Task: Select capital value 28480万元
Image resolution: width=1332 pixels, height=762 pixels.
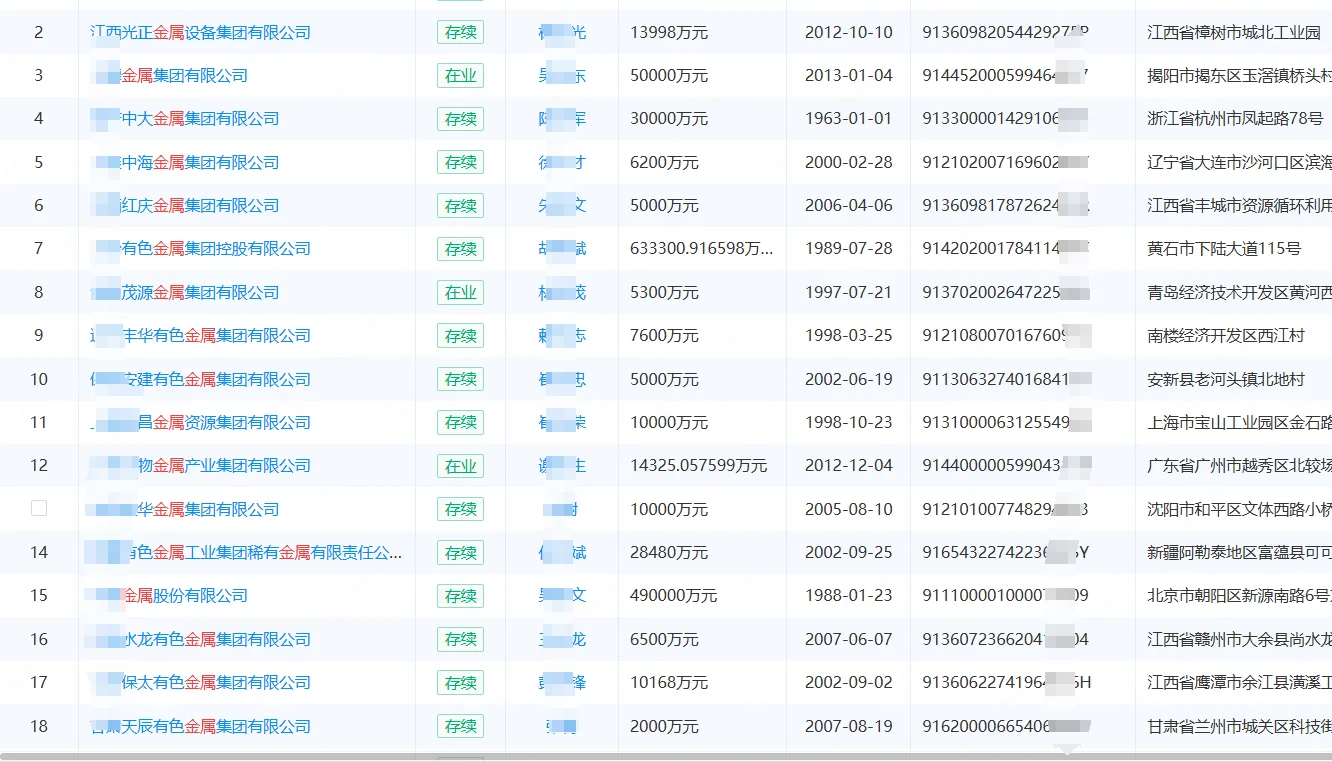Action: (x=669, y=552)
